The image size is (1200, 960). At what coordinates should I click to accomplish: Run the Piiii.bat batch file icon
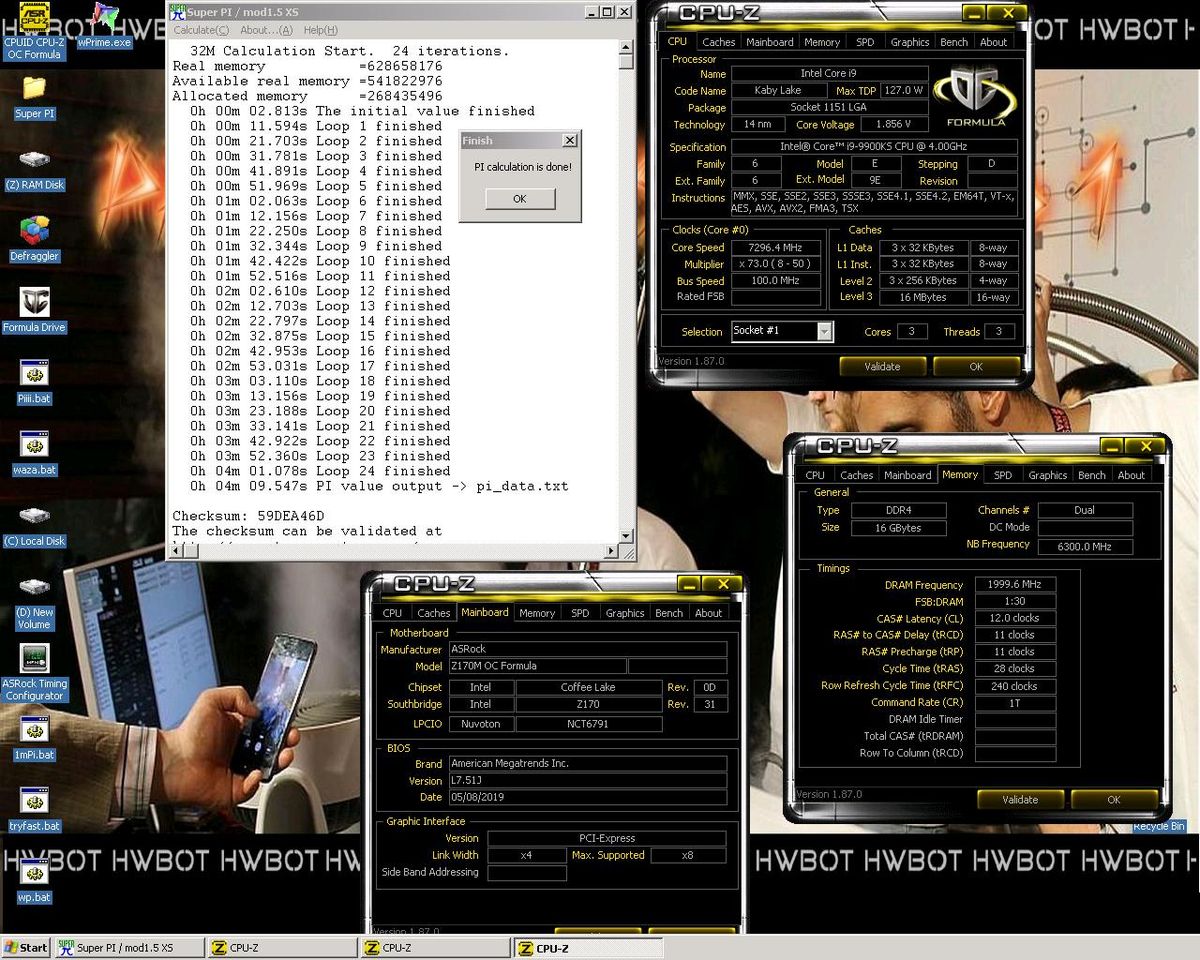coord(34,382)
